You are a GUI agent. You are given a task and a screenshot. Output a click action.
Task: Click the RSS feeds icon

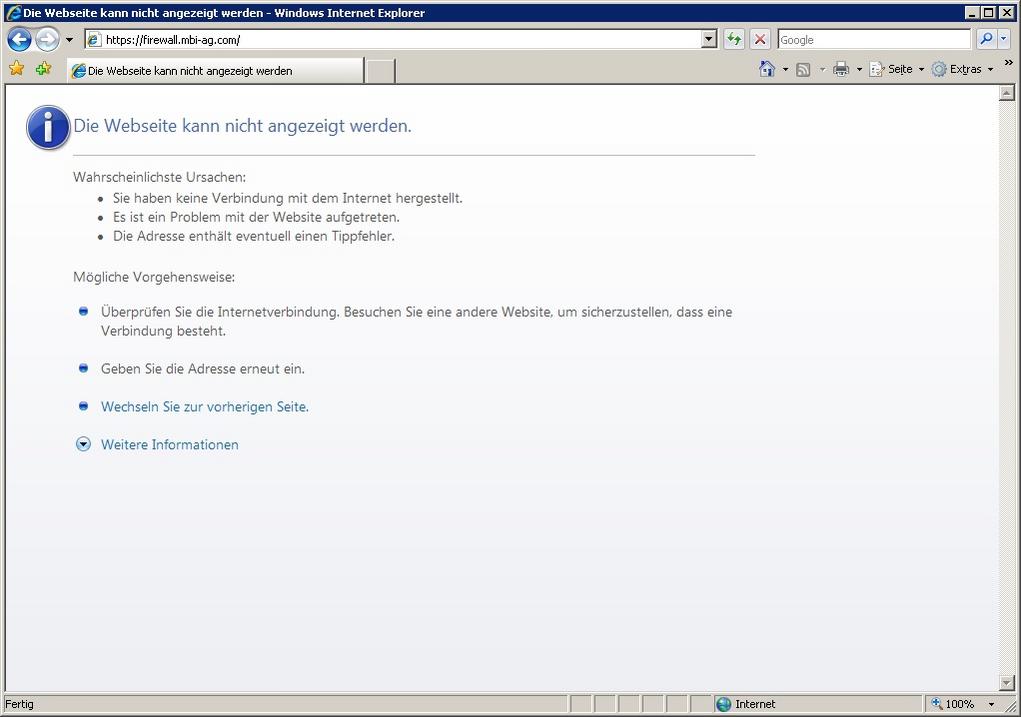(x=804, y=69)
